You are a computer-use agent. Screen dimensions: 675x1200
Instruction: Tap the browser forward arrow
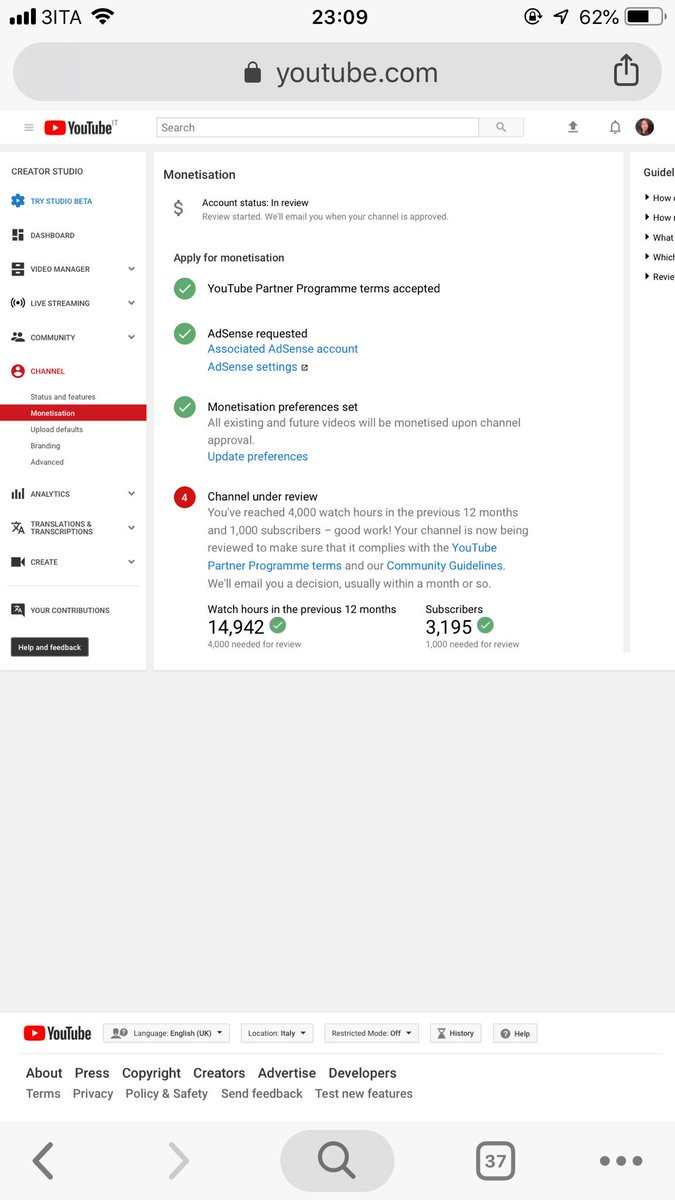pos(178,1161)
